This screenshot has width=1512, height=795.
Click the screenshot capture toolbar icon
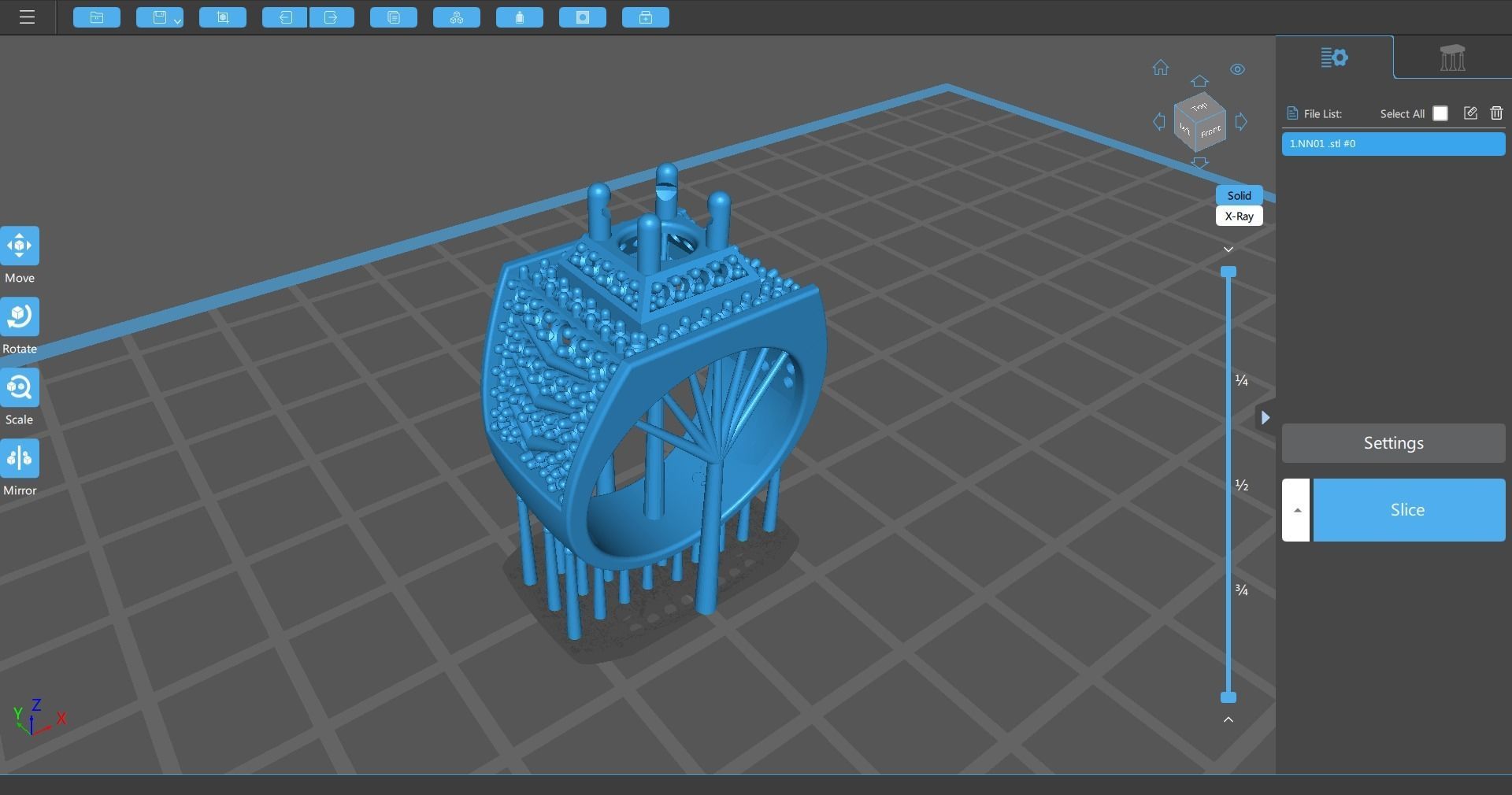point(223,17)
